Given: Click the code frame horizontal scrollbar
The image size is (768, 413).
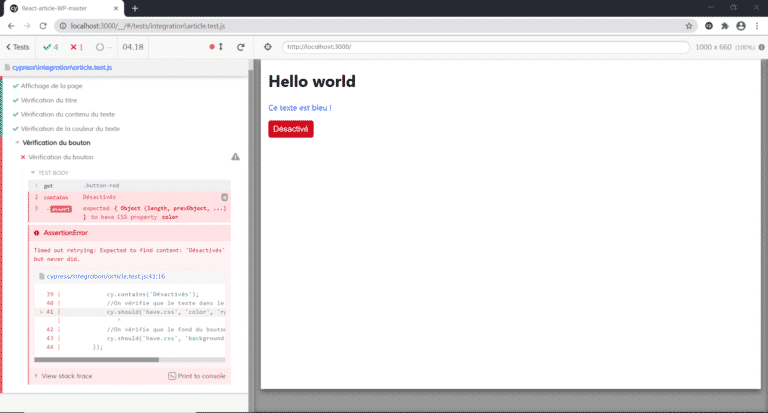Looking at the screenshot, I should (96, 360).
